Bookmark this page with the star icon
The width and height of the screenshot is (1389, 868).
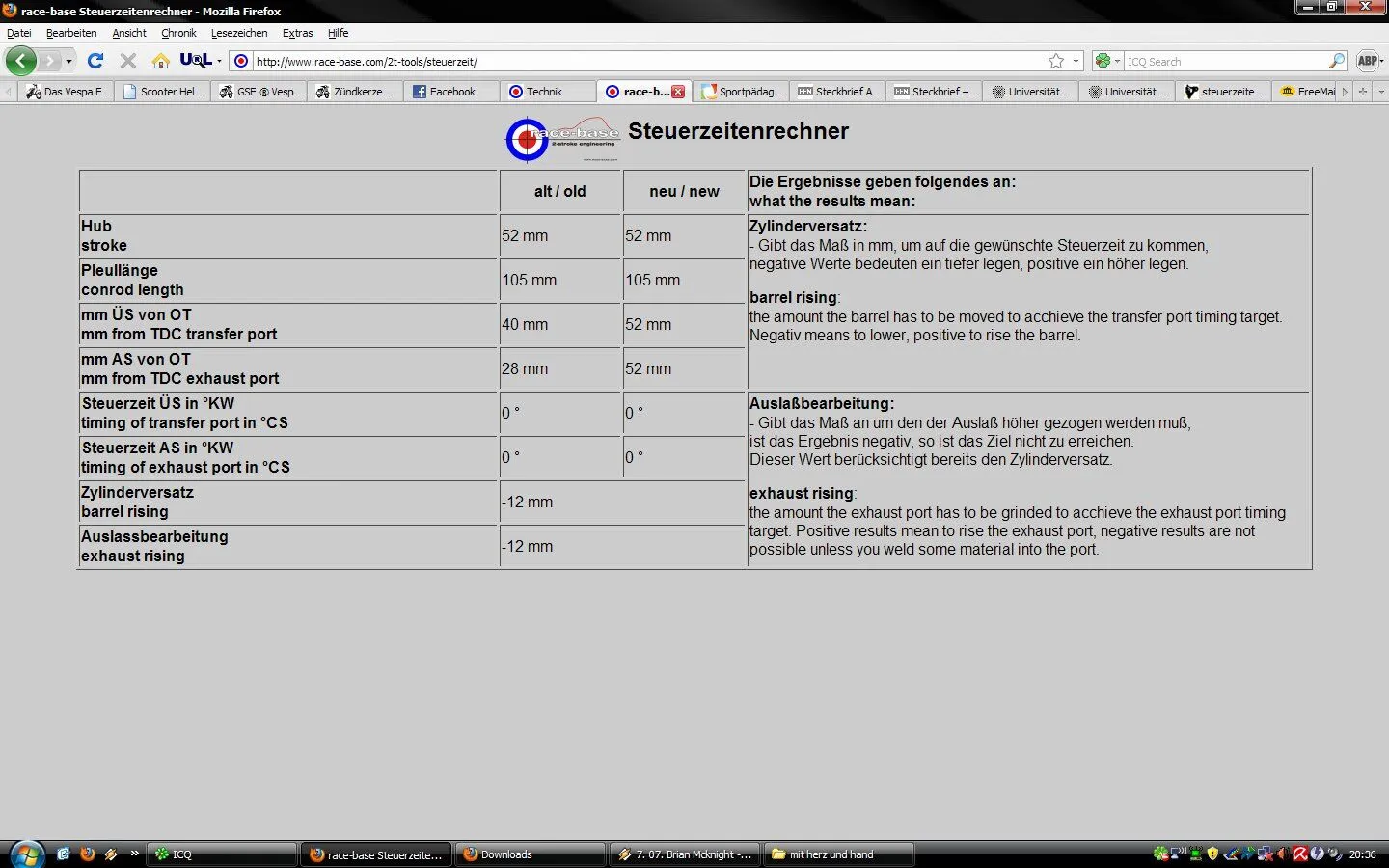[x=1056, y=61]
